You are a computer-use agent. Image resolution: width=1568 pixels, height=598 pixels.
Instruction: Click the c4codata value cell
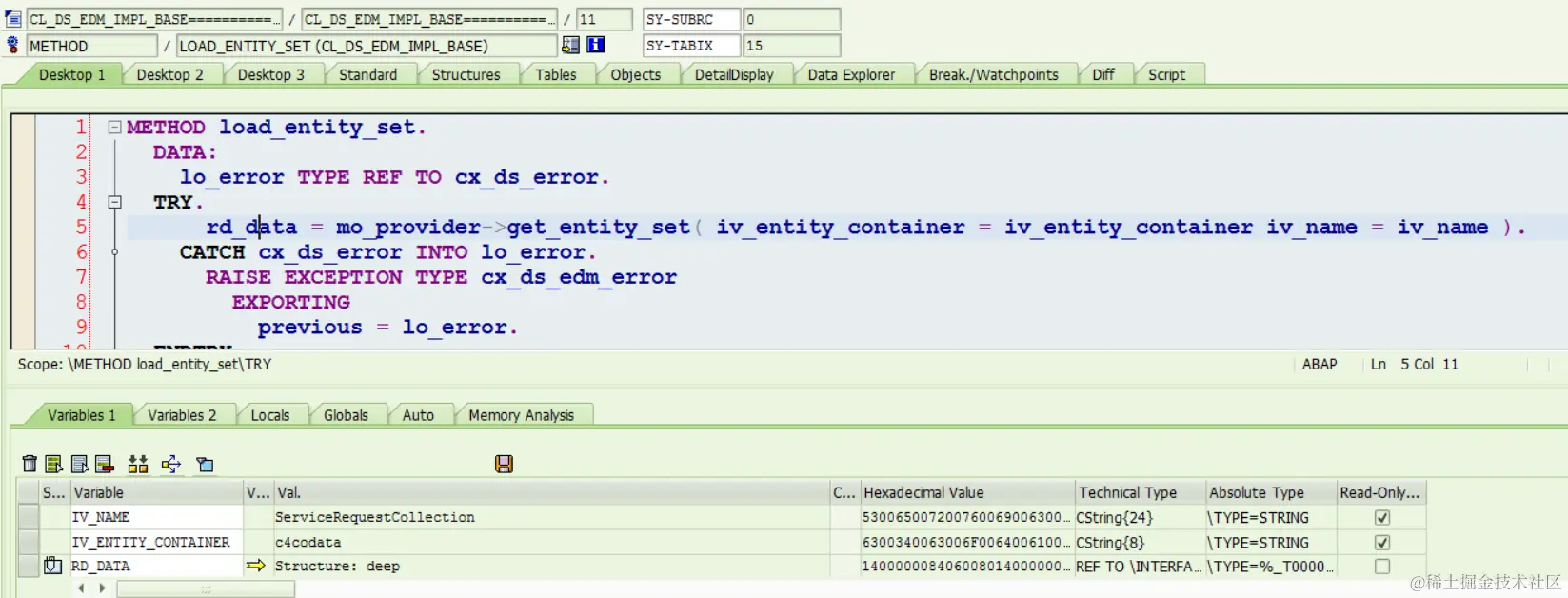coord(551,542)
